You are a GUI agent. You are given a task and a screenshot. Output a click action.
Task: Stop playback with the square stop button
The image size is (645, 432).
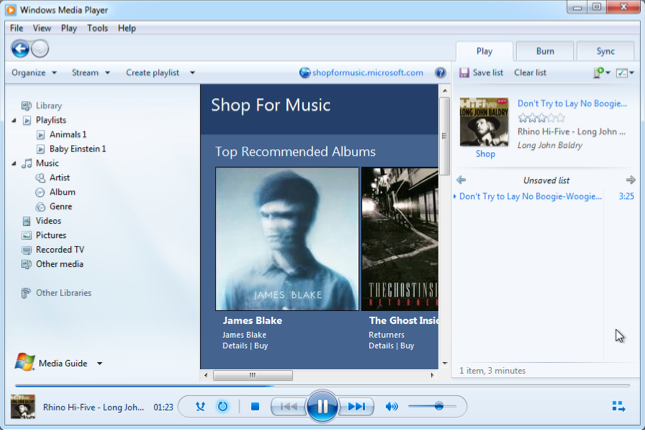[255, 407]
